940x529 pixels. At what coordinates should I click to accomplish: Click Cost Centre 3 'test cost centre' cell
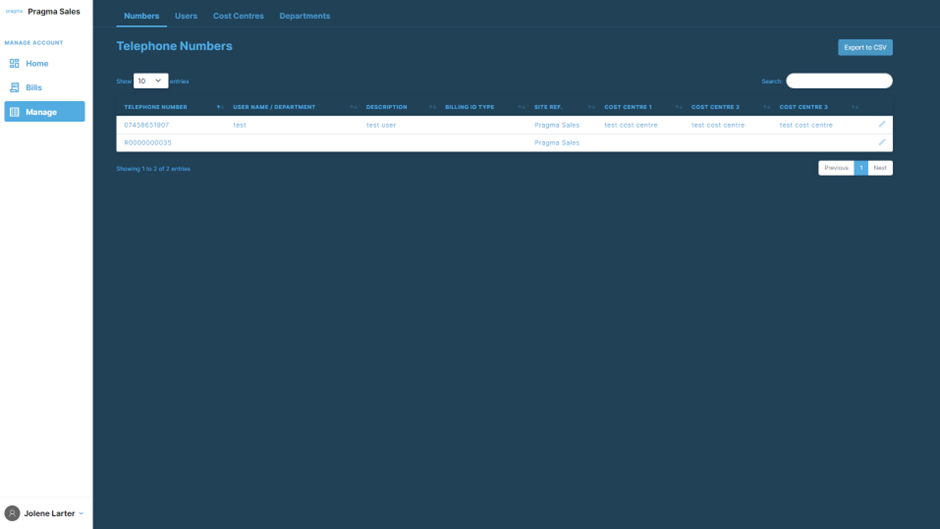[806, 125]
